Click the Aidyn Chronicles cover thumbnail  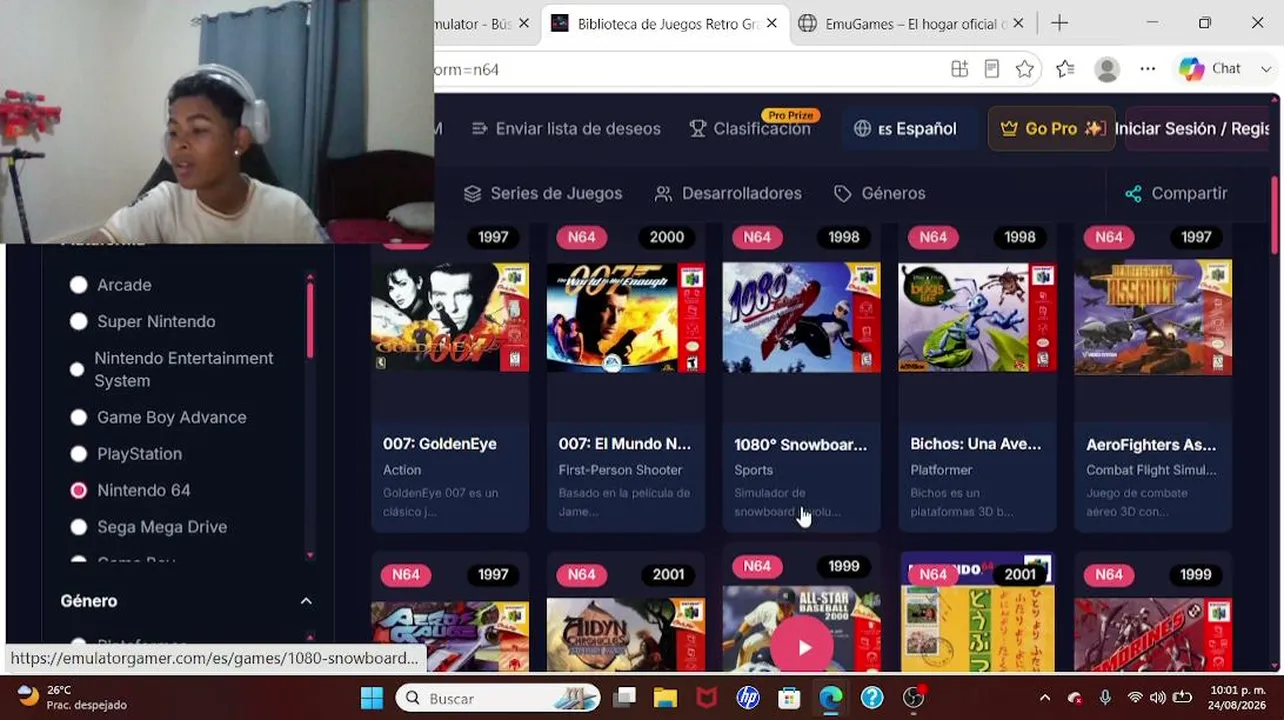click(x=626, y=635)
